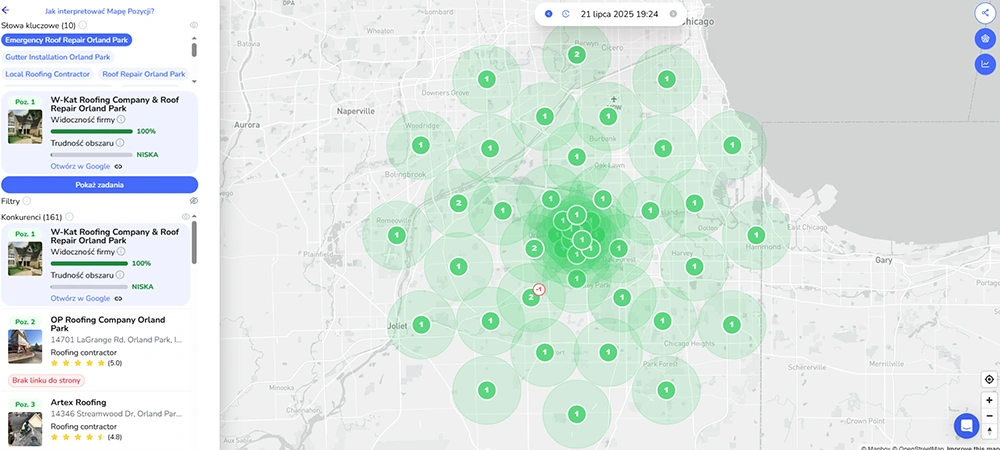Viewport: 1000px width, 450px height.
Task: Toggle the Konkurenci eye icon
Action: 185,216
